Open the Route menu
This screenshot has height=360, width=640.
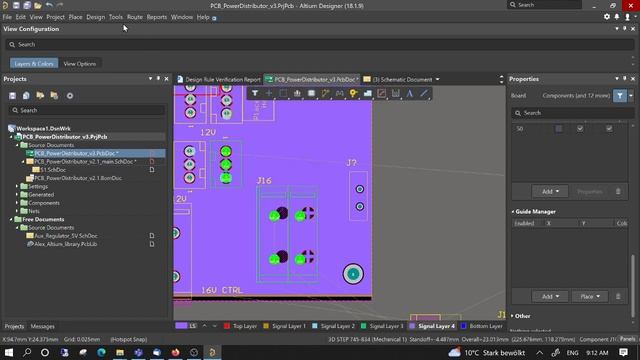pos(135,17)
